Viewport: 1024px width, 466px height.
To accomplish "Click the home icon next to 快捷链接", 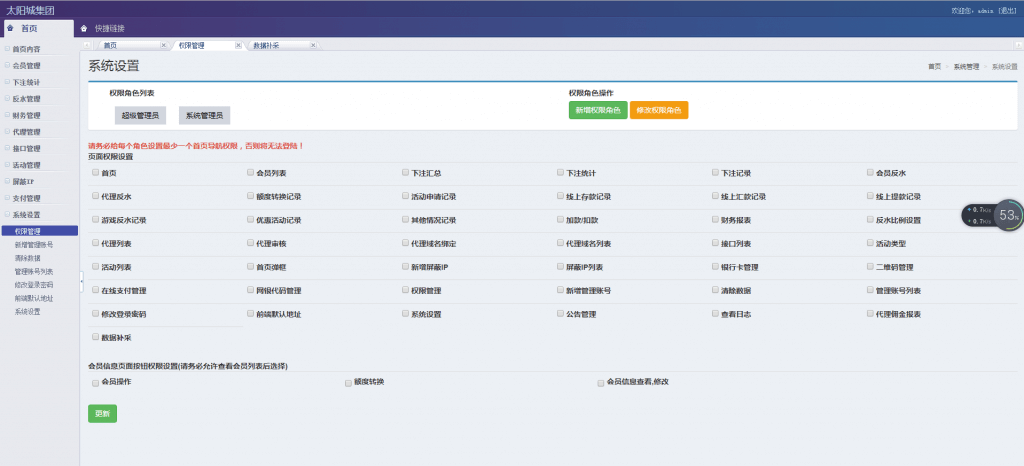I will (x=85, y=28).
